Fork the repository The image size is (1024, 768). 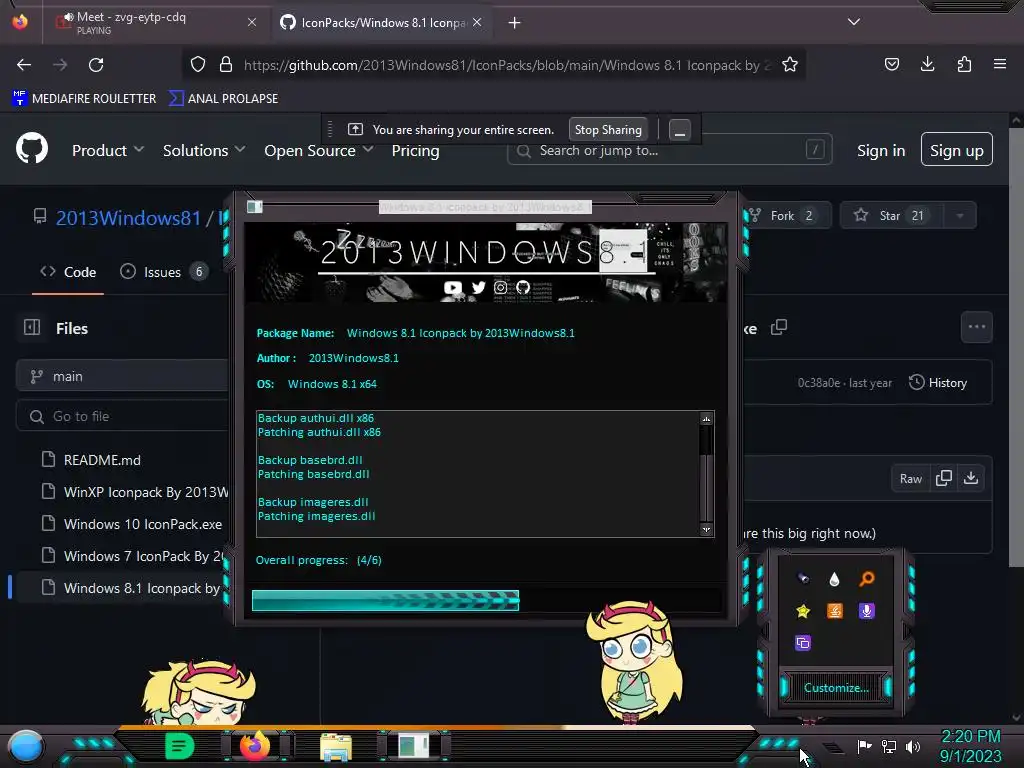pyautogui.click(x=788, y=216)
